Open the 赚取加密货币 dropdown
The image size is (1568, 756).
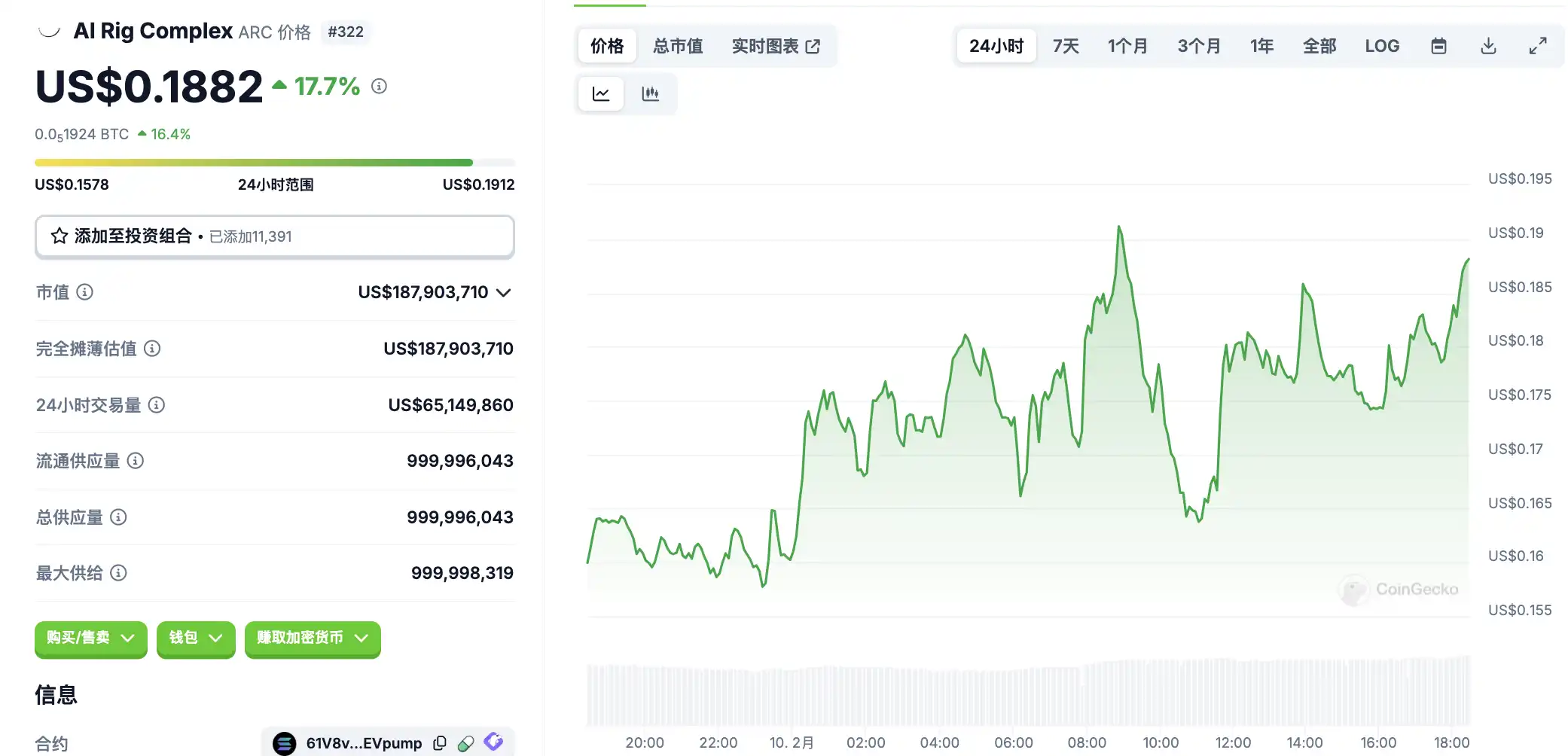click(313, 638)
